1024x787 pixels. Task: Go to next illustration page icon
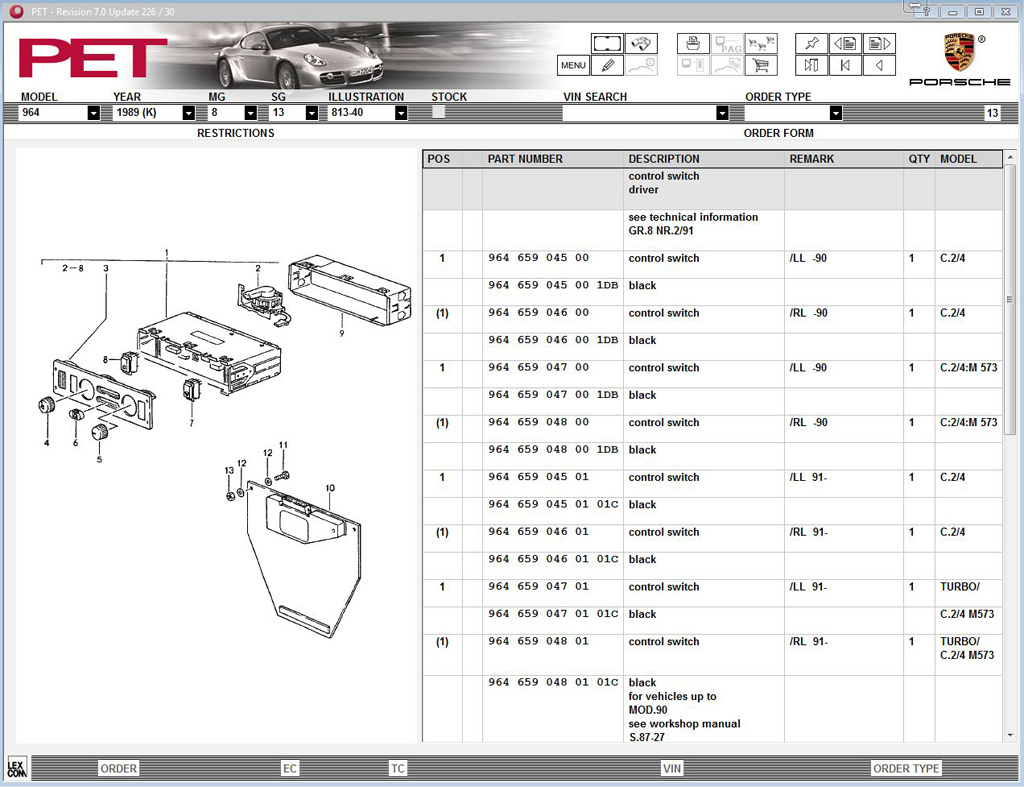(879, 44)
